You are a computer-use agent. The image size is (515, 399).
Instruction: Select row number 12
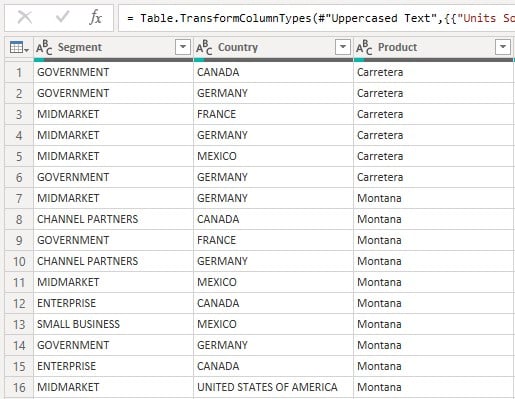click(x=19, y=303)
